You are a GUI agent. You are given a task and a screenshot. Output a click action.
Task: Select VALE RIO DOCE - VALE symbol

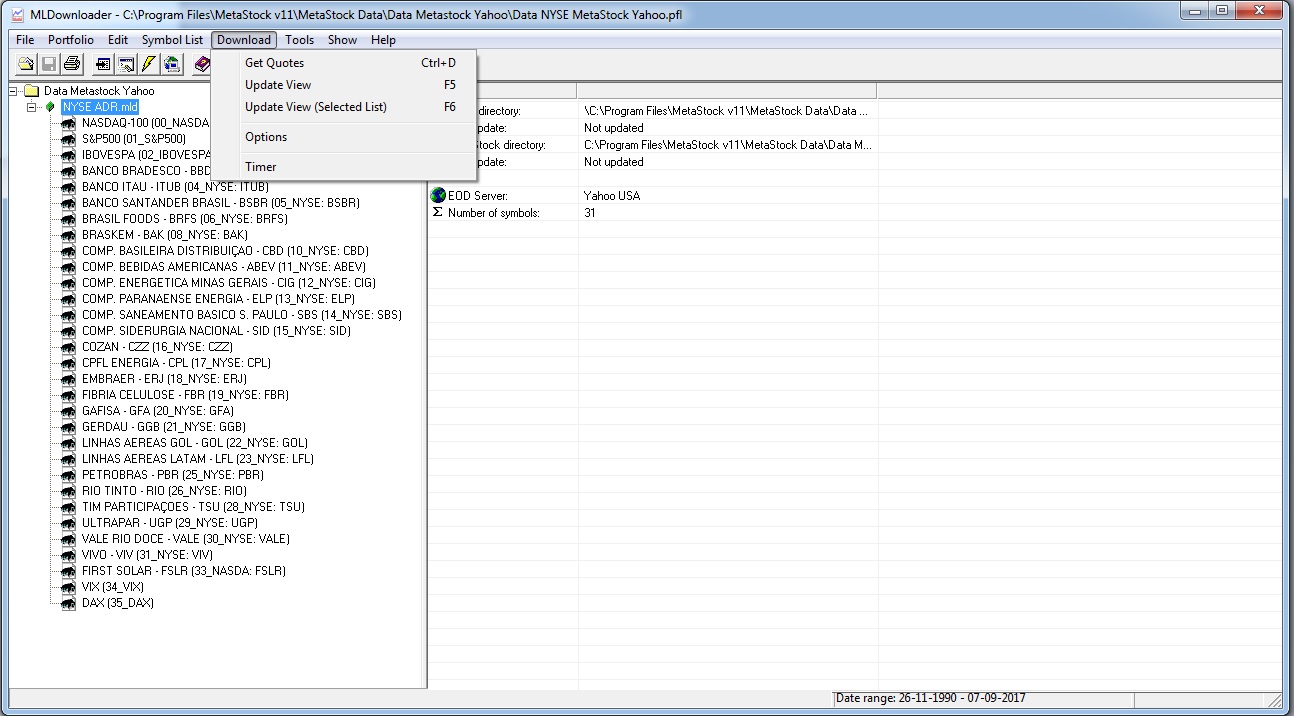(x=185, y=539)
